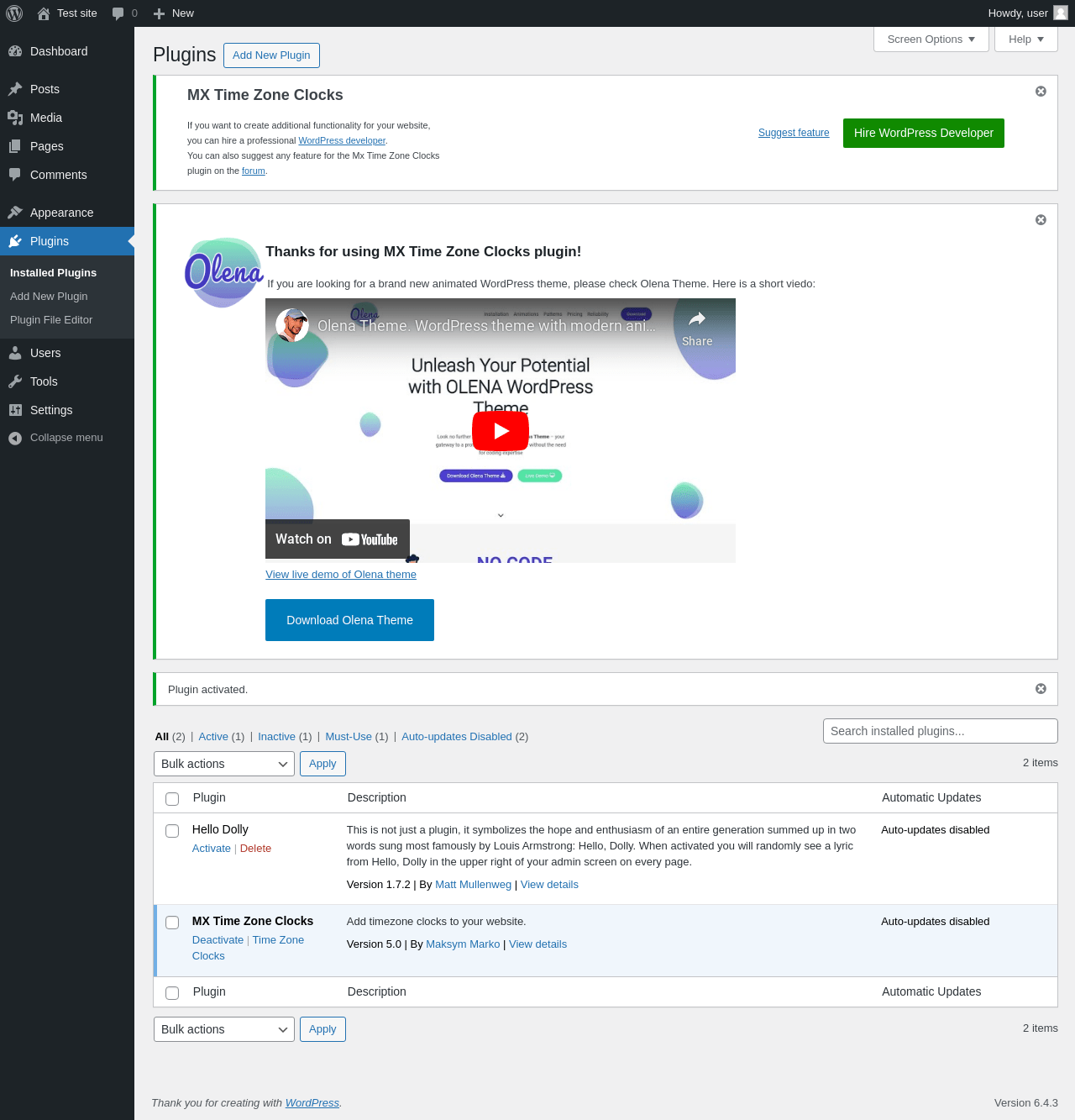
Task: Click the Dashboard gauge icon
Action: (15, 51)
